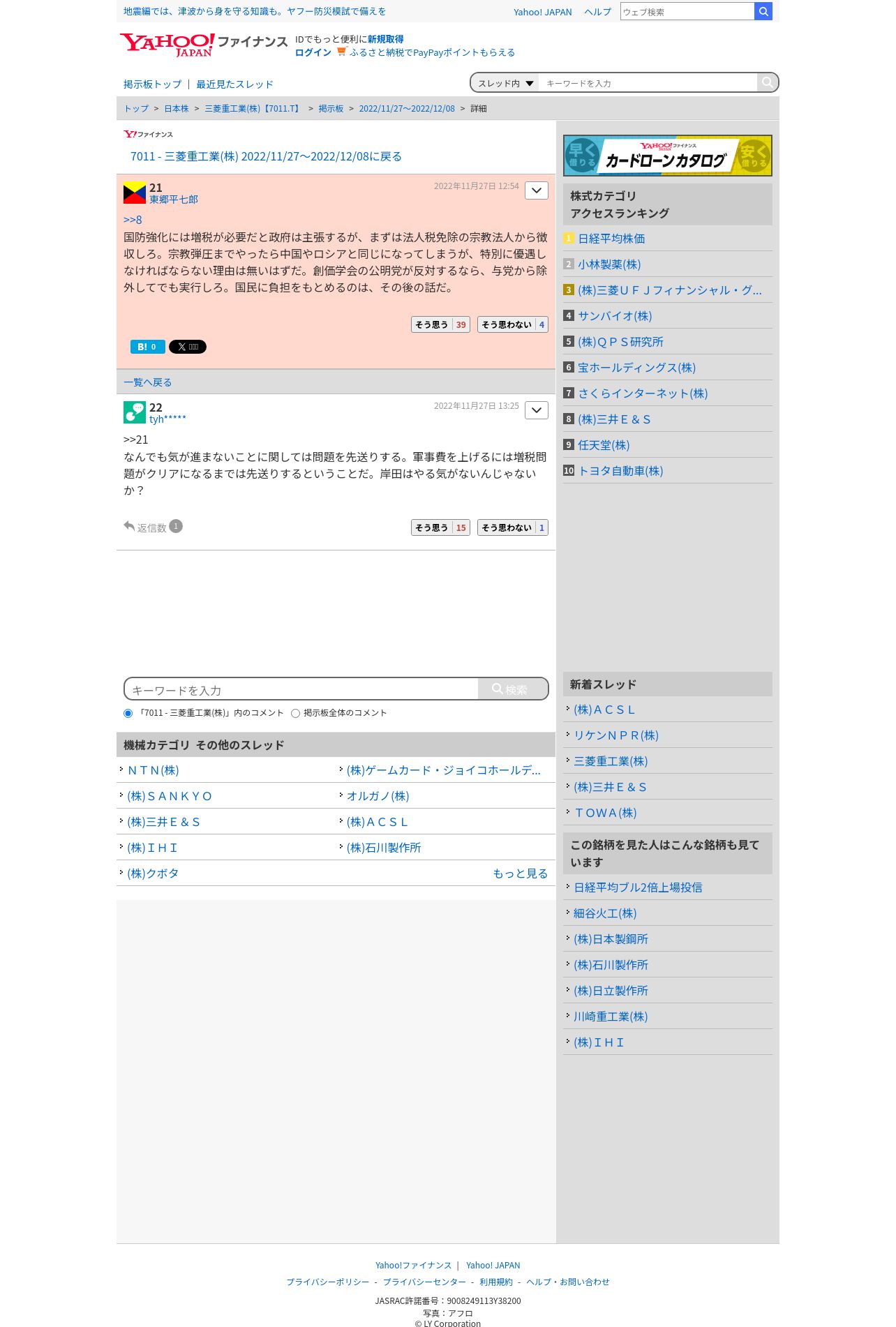Open footer プライバシーポリシー link
The height and width of the screenshot is (1327, 896).
click(328, 1282)
